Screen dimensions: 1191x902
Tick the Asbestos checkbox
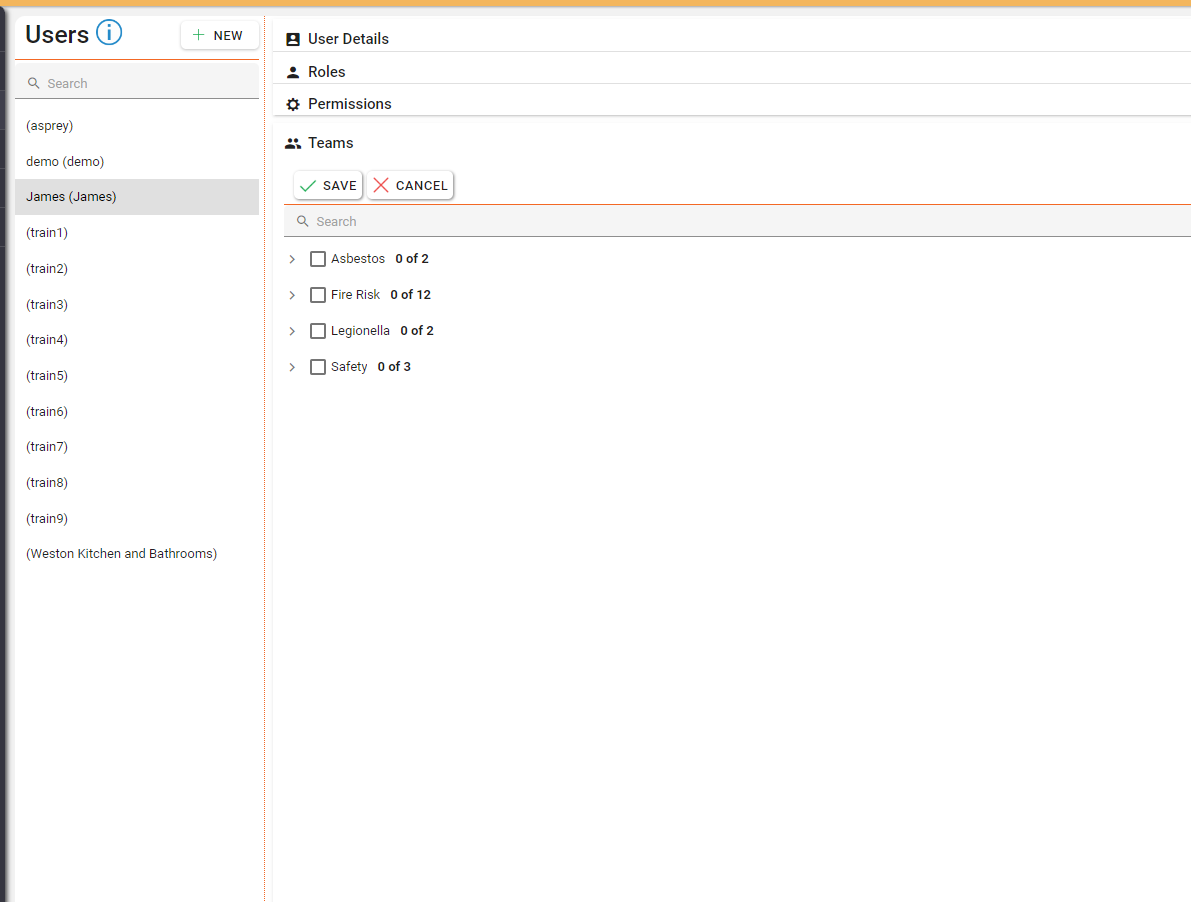318,259
